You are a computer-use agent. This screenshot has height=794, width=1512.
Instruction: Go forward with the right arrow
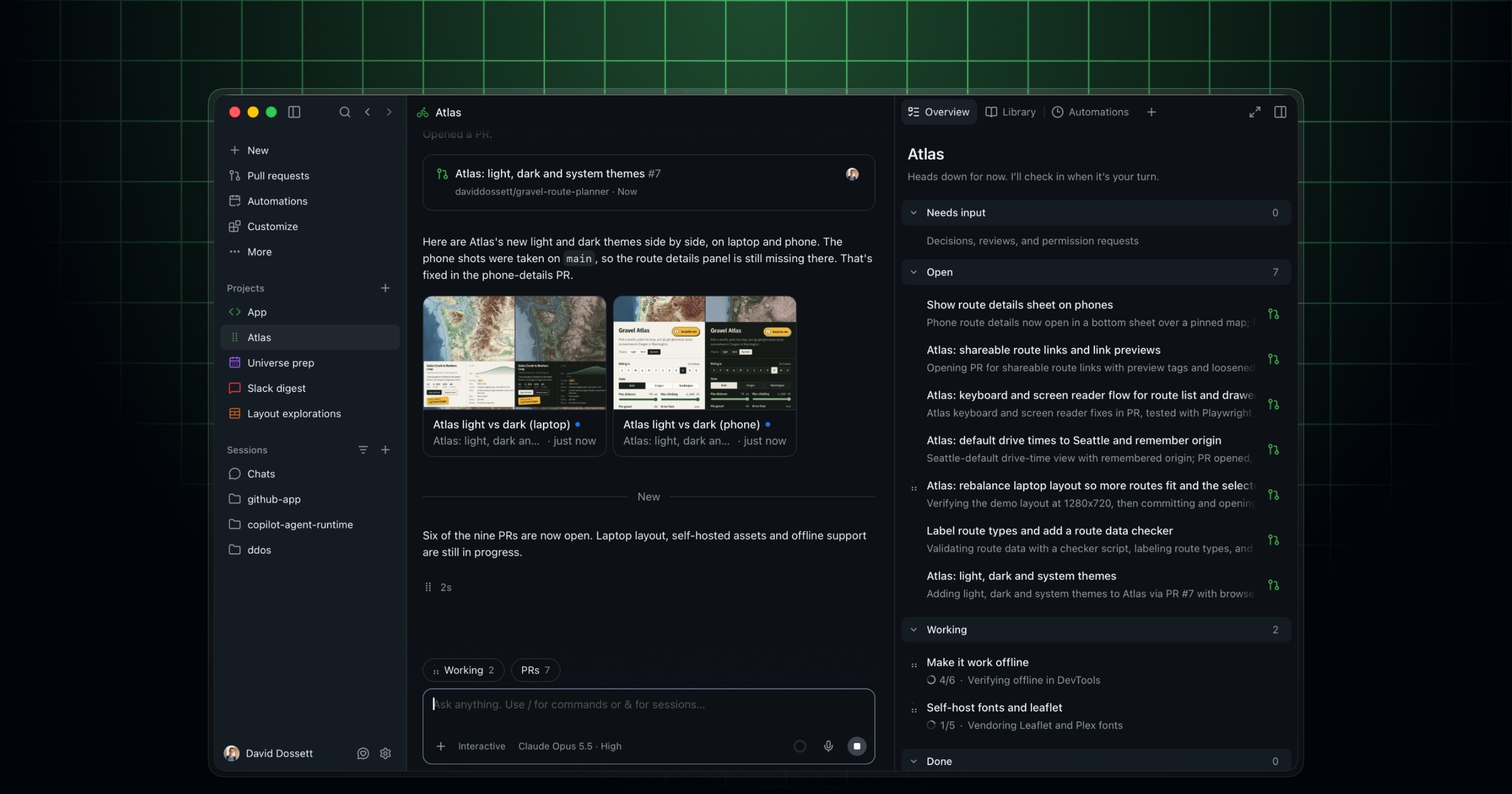tap(389, 112)
